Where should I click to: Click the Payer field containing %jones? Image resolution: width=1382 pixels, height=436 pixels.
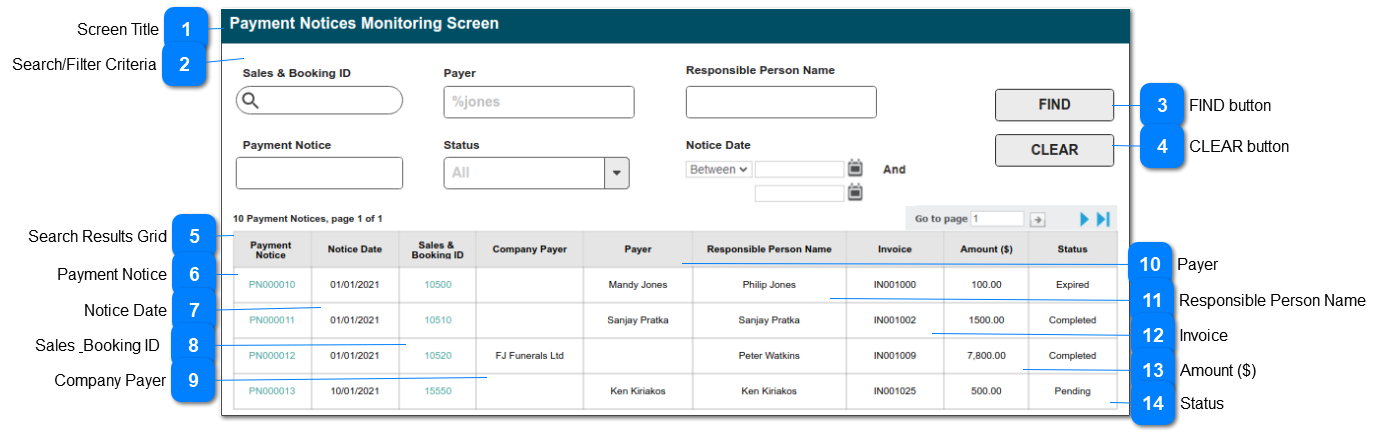pyautogui.click(x=539, y=102)
